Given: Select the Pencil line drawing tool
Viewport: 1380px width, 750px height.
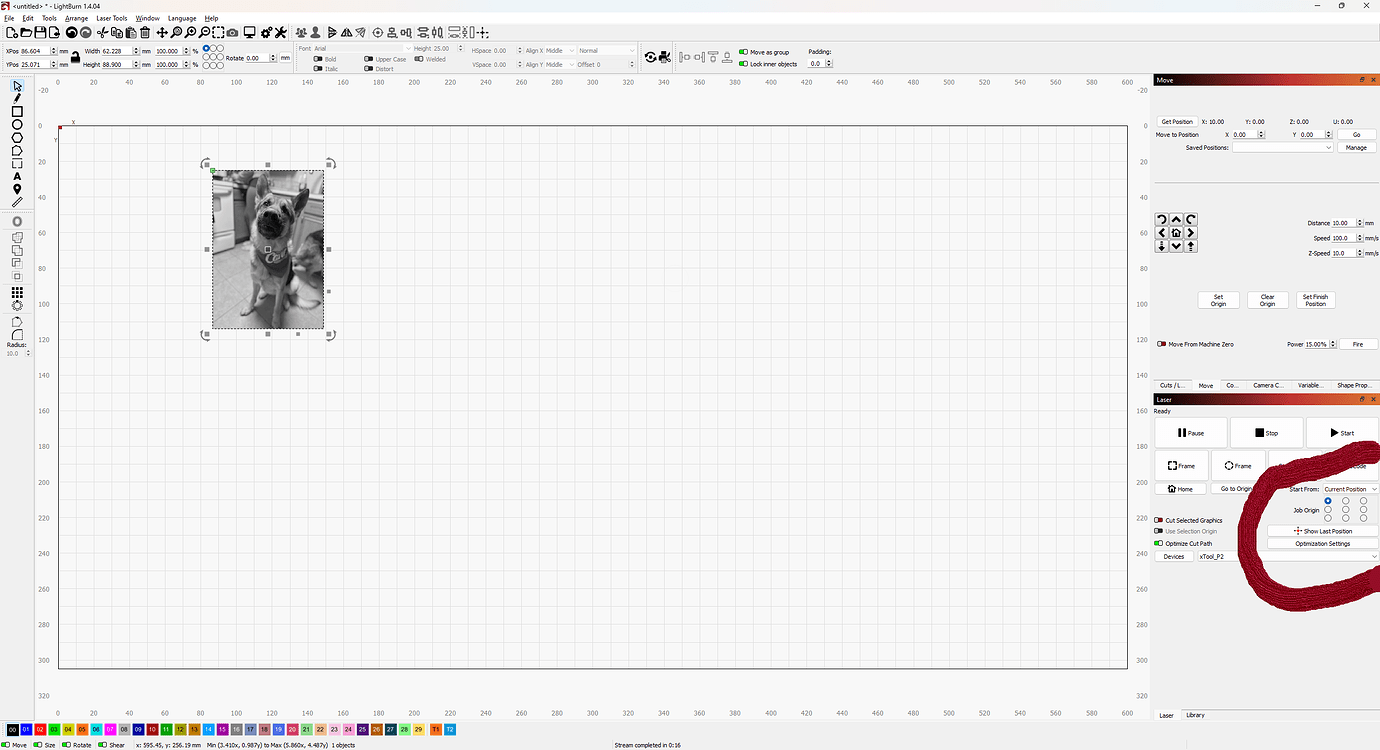Looking at the screenshot, I should click(x=16, y=99).
